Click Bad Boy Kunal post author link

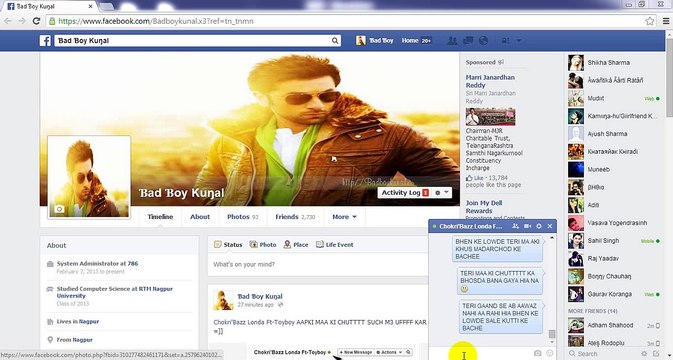(x=260, y=296)
